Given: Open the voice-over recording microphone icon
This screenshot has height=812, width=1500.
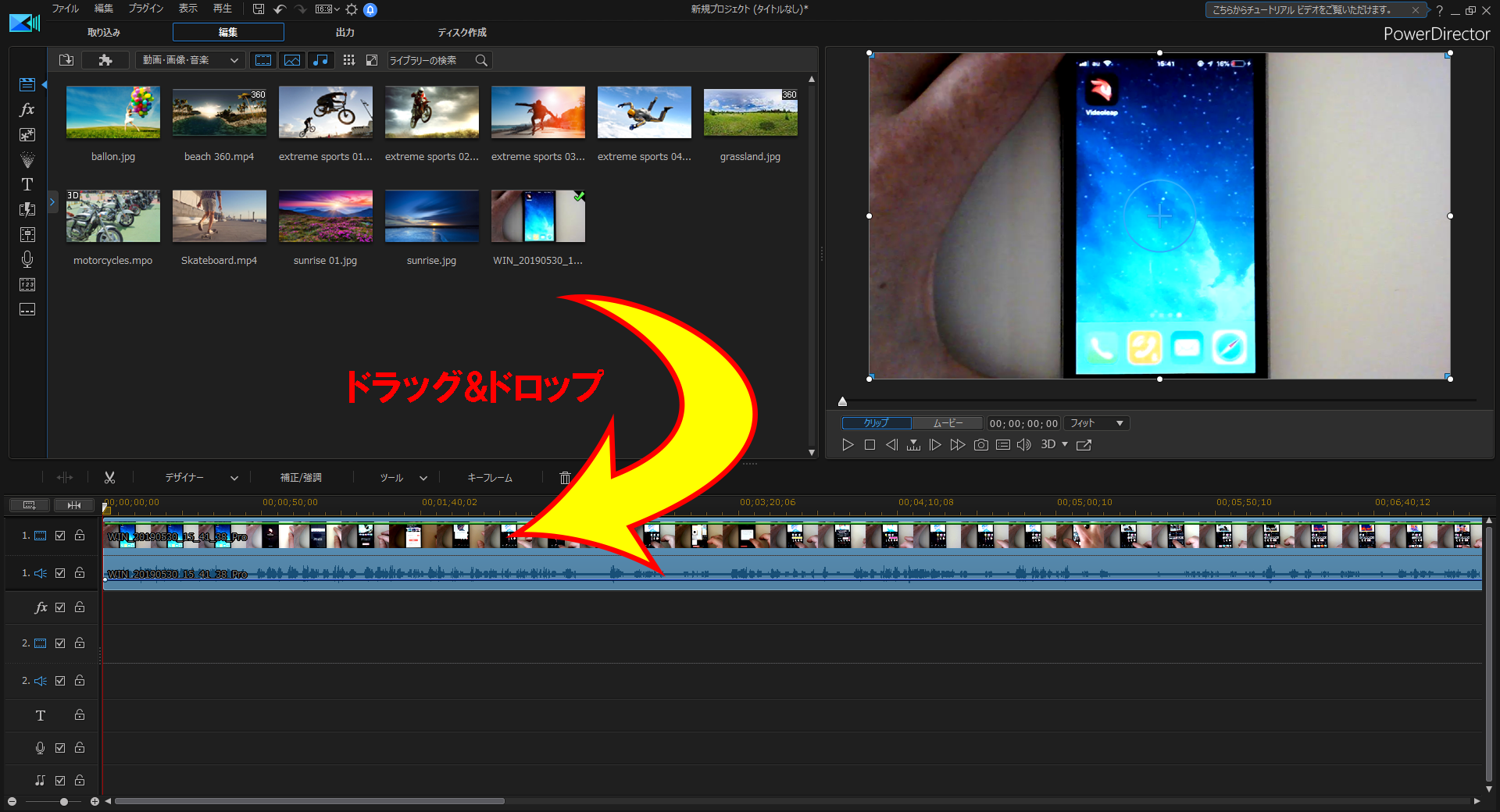Looking at the screenshot, I should click(27, 259).
